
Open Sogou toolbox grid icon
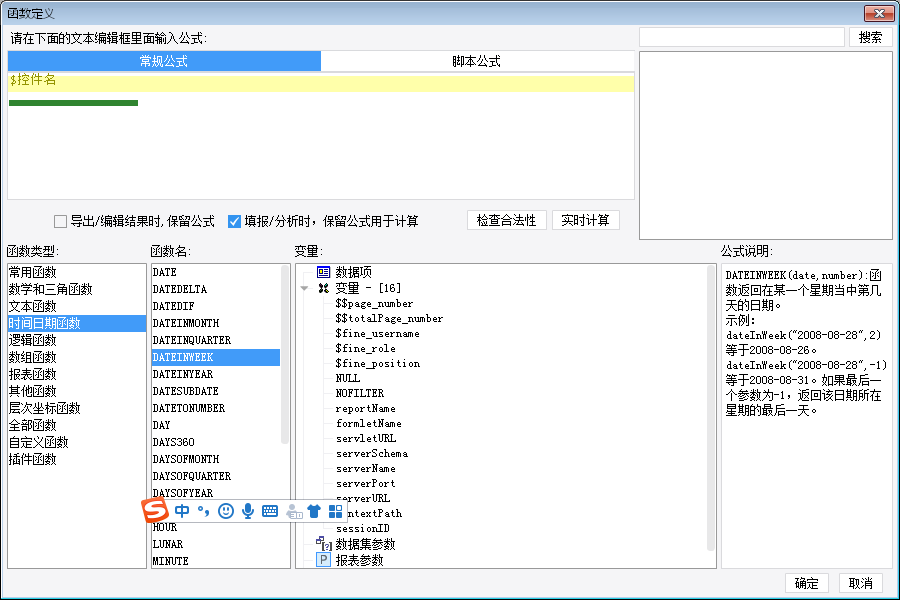(x=335, y=510)
